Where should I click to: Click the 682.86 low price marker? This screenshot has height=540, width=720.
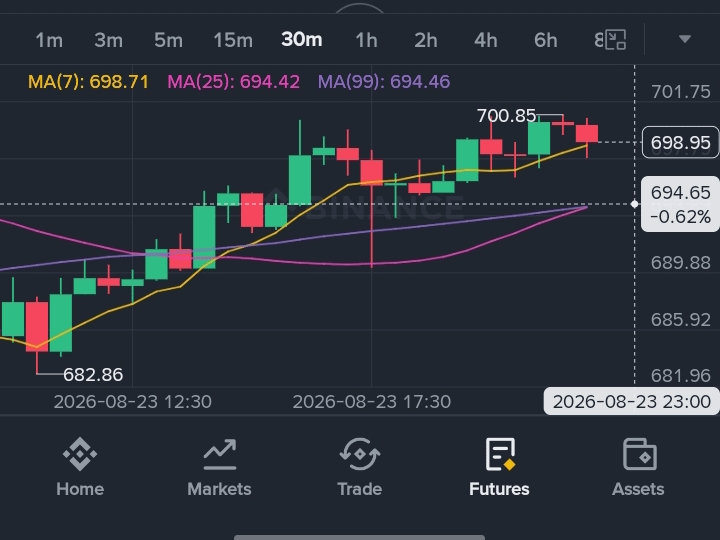click(93, 375)
